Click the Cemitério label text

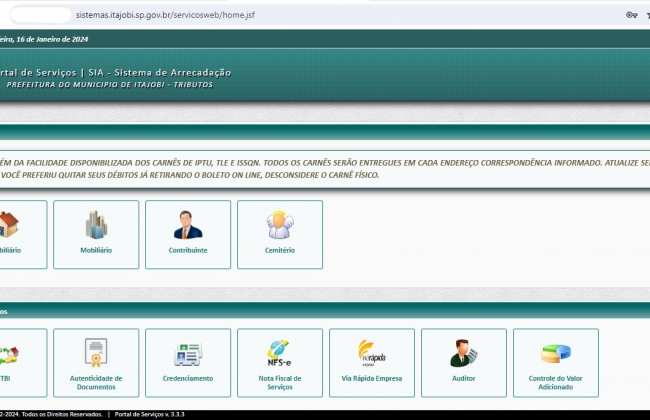click(x=280, y=250)
